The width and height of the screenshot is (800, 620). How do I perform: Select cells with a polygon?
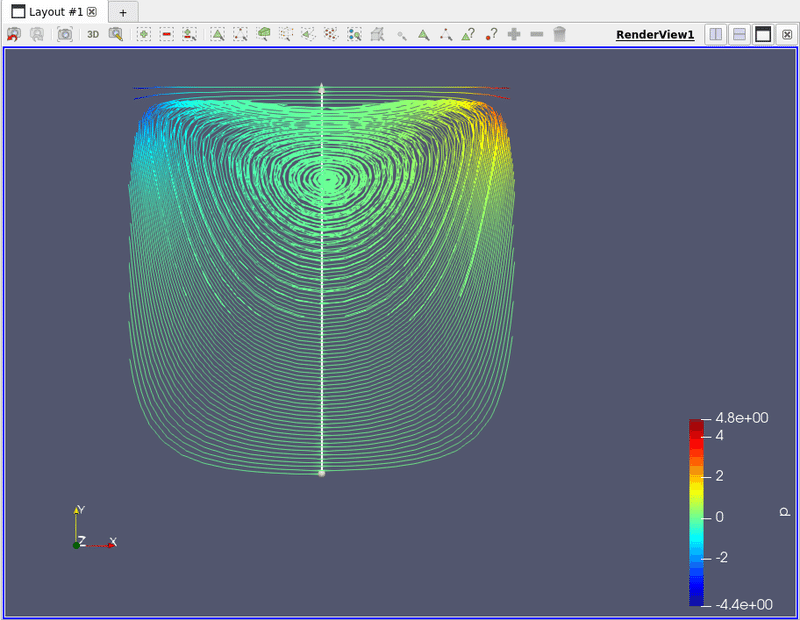306,33
